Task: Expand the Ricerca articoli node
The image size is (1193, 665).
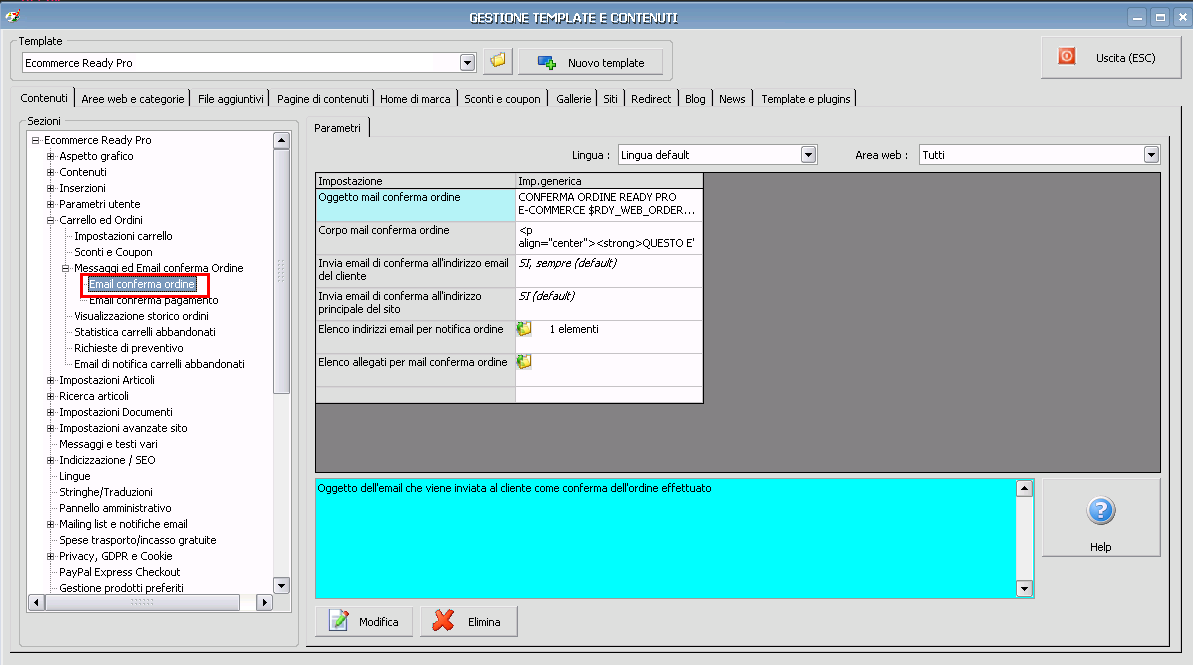Action: pos(50,396)
